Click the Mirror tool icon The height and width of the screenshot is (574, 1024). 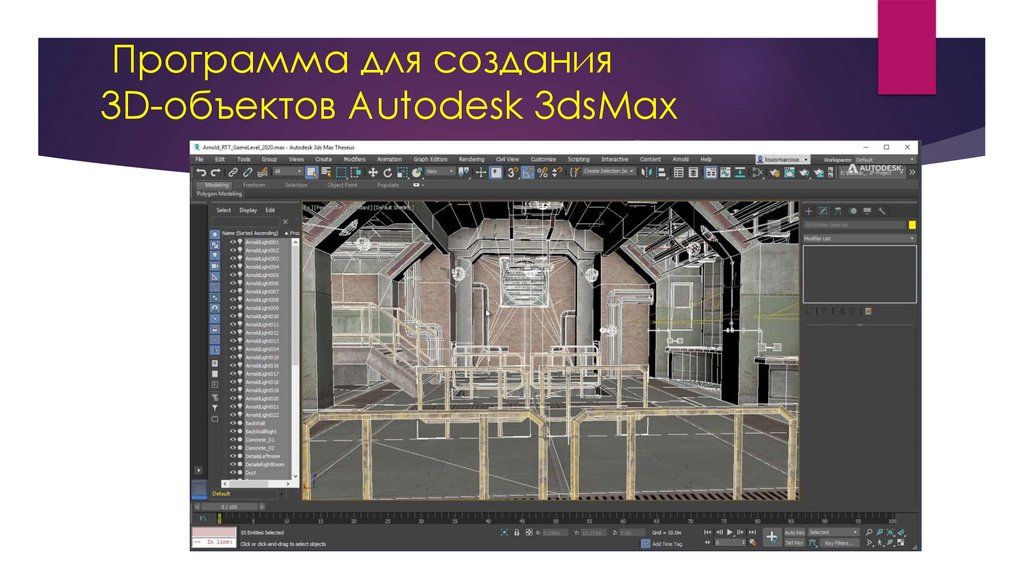tap(646, 172)
